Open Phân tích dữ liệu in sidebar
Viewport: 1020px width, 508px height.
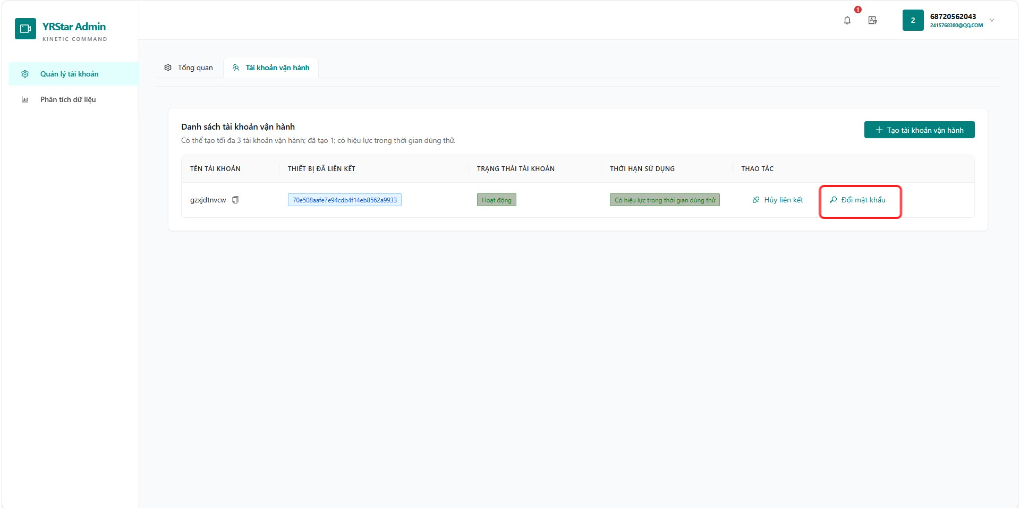point(73,100)
